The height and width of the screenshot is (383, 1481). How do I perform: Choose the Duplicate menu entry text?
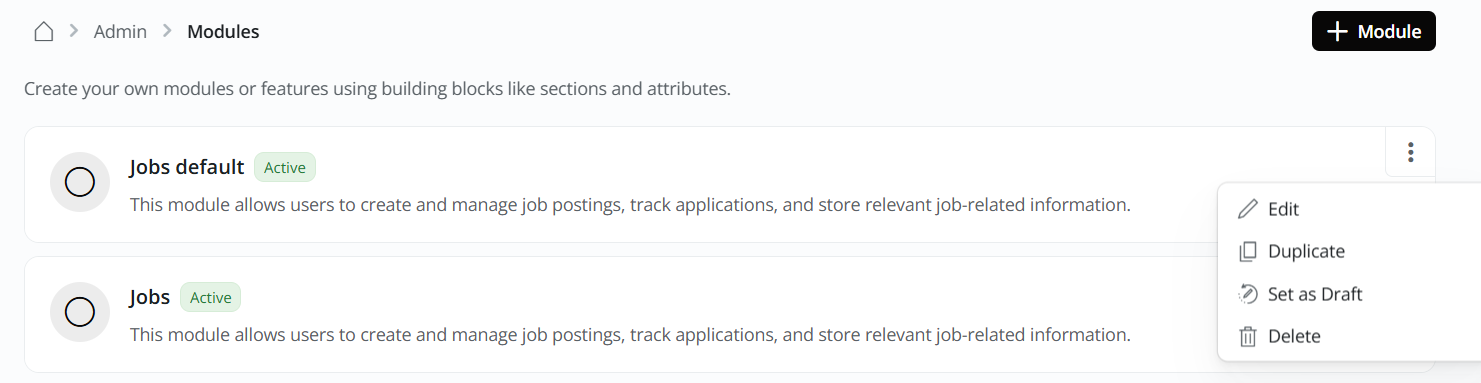tap(1306, 252)
